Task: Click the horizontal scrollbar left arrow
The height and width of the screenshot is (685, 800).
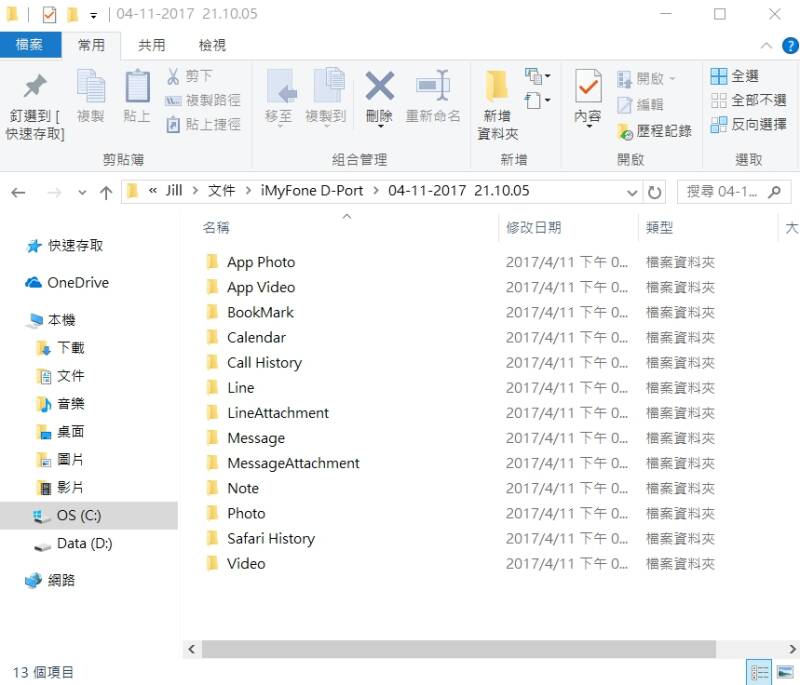Action: coord(192,649)
